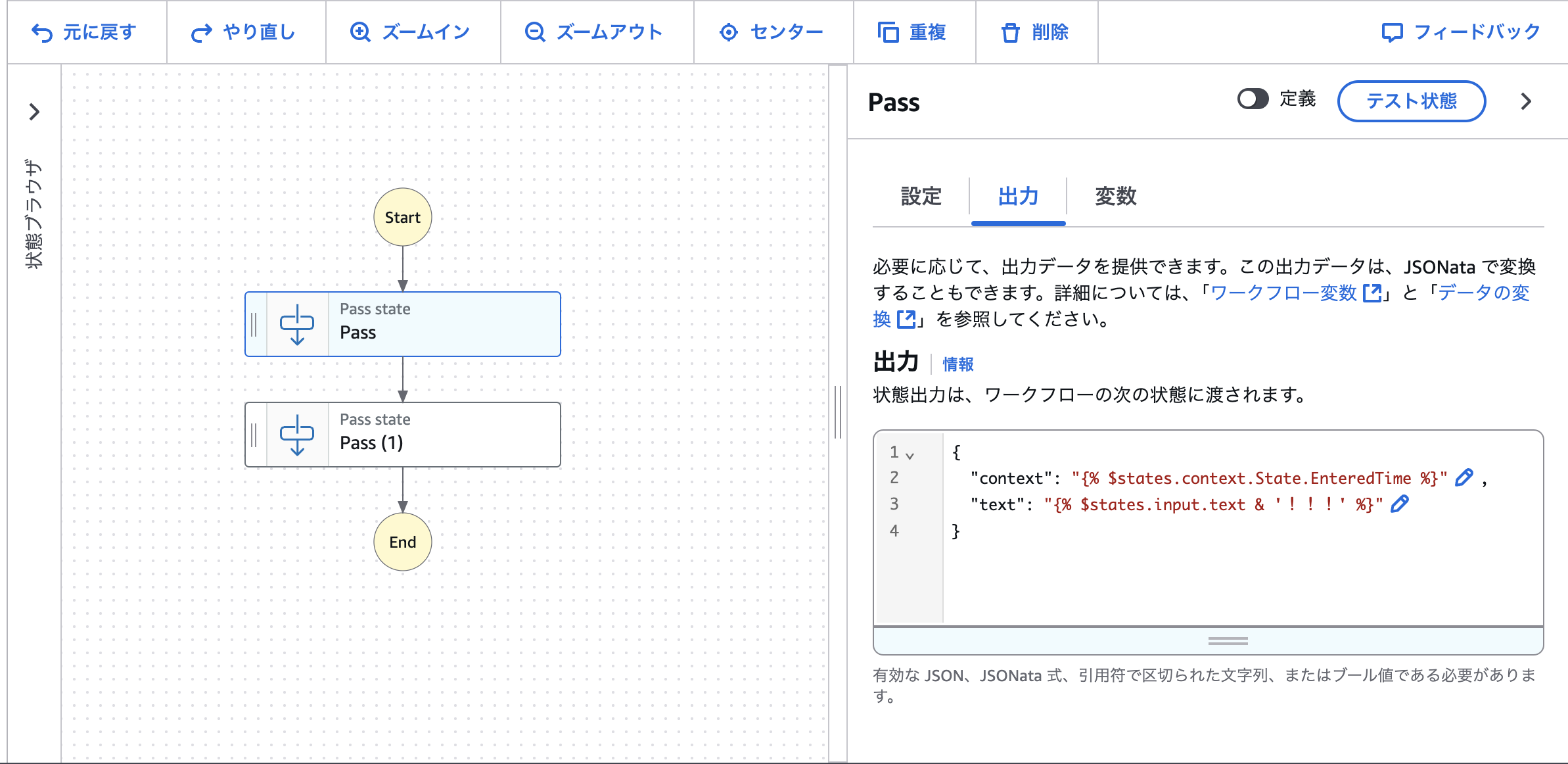Edit the text expression with pencil icon
This screenshot has height=764, width=1568.
point(1400,504)
